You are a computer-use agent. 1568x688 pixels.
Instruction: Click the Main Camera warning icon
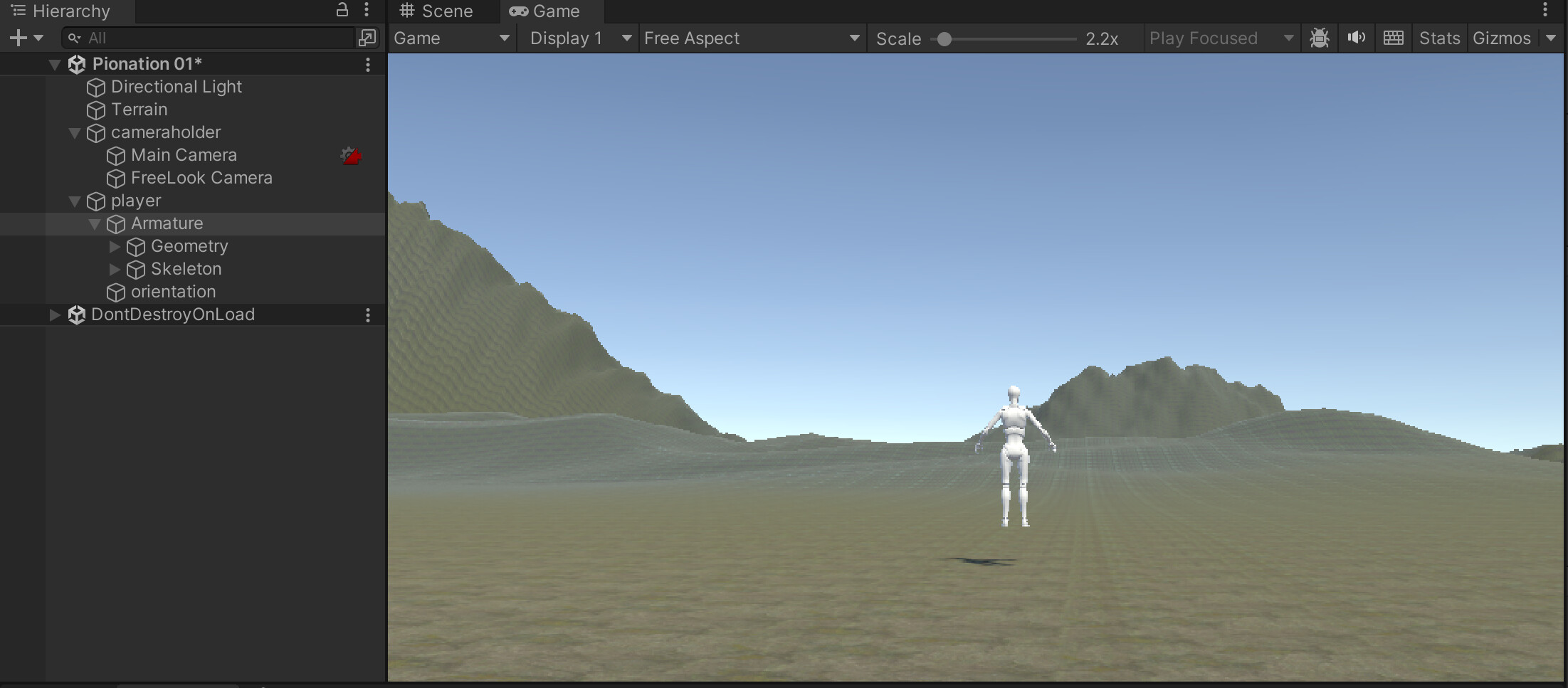pos(349,155)
